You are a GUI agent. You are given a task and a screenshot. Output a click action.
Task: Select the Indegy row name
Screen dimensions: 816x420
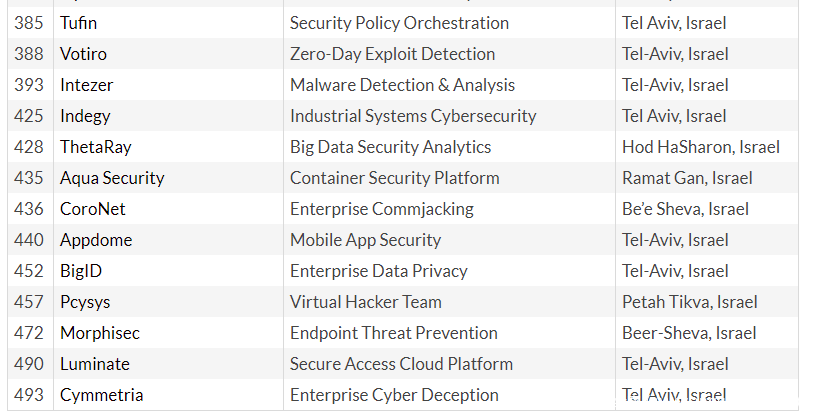pyautogui.click(x=85, y=116)
